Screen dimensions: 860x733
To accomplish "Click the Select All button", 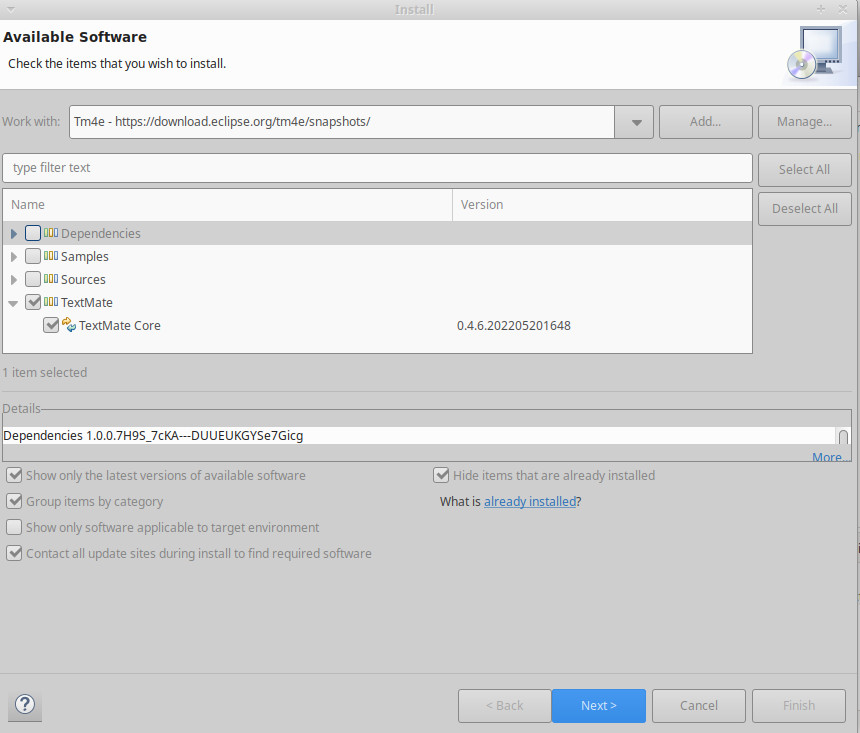I will point(804,170).
